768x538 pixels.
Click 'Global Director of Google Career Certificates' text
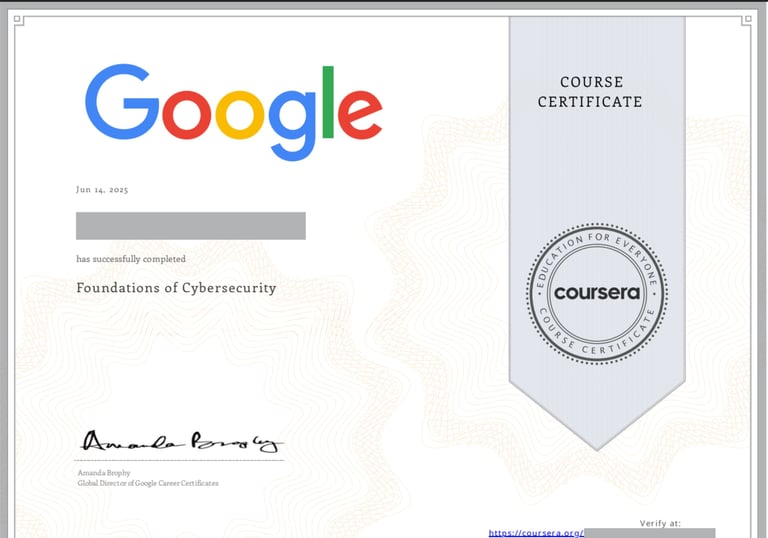coord(148,483)
